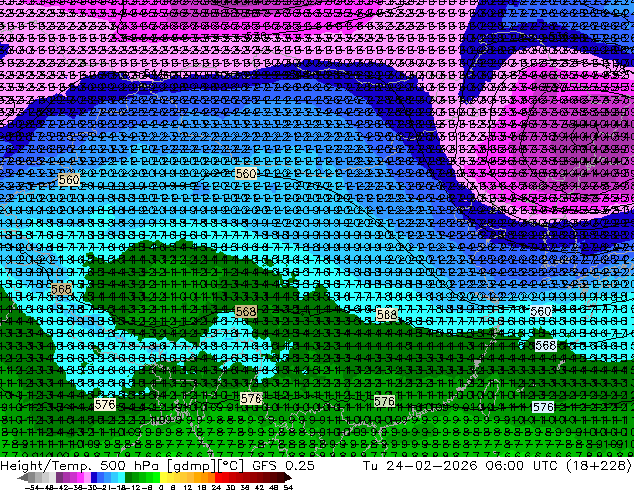Click the '[°C]' unit label

230,466
